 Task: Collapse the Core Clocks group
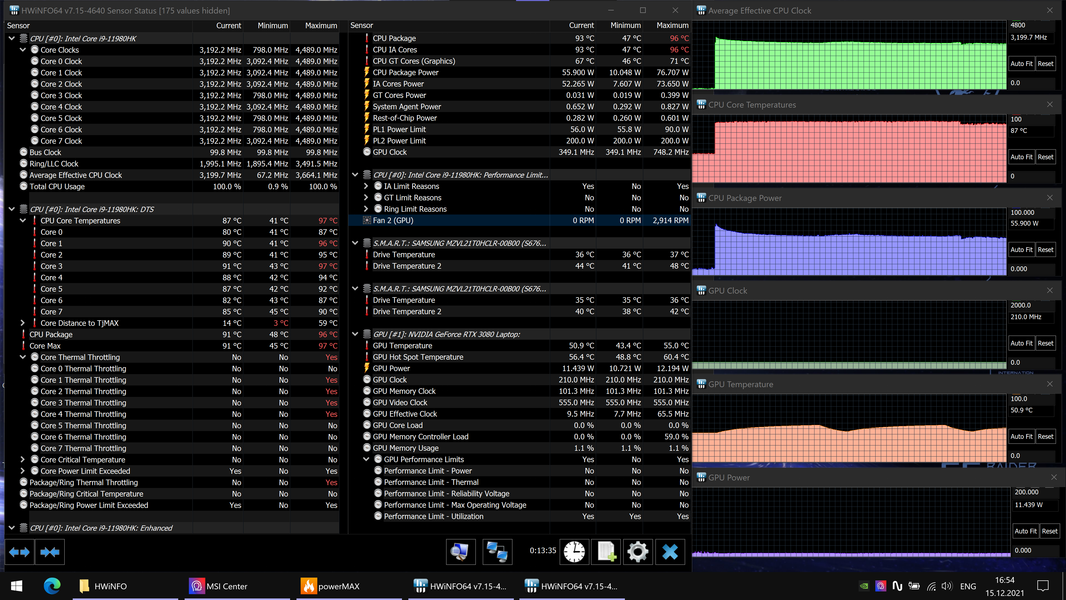tap(22, 50)
